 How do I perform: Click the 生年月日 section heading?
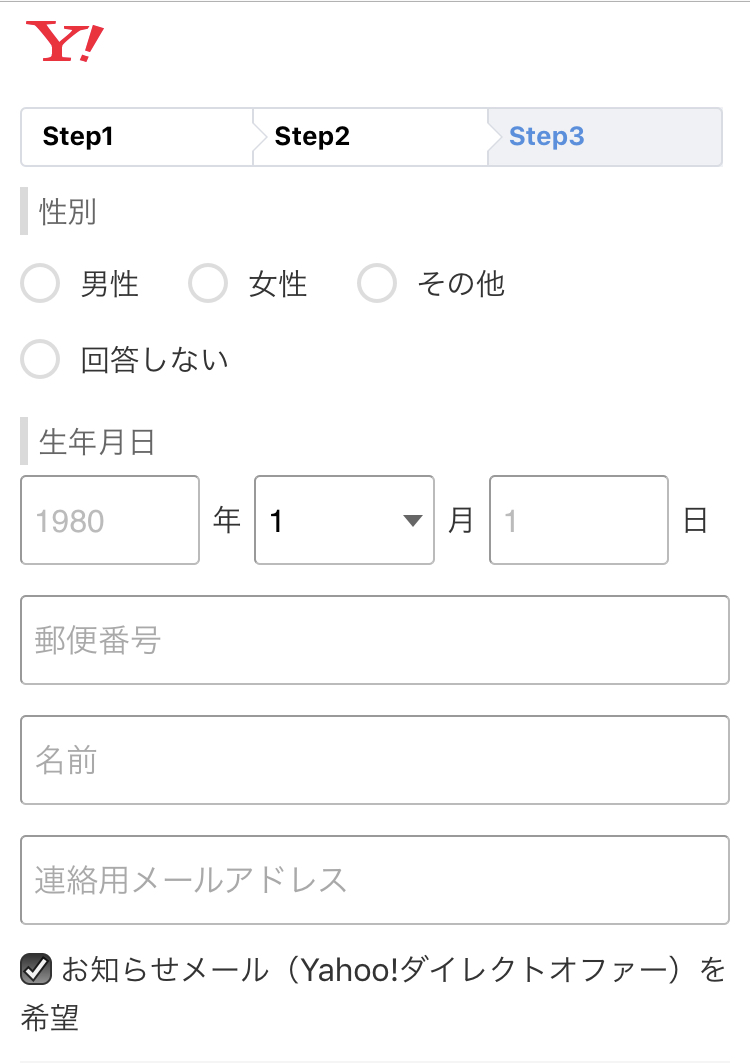pyautogui.click(x=97, y=442)
